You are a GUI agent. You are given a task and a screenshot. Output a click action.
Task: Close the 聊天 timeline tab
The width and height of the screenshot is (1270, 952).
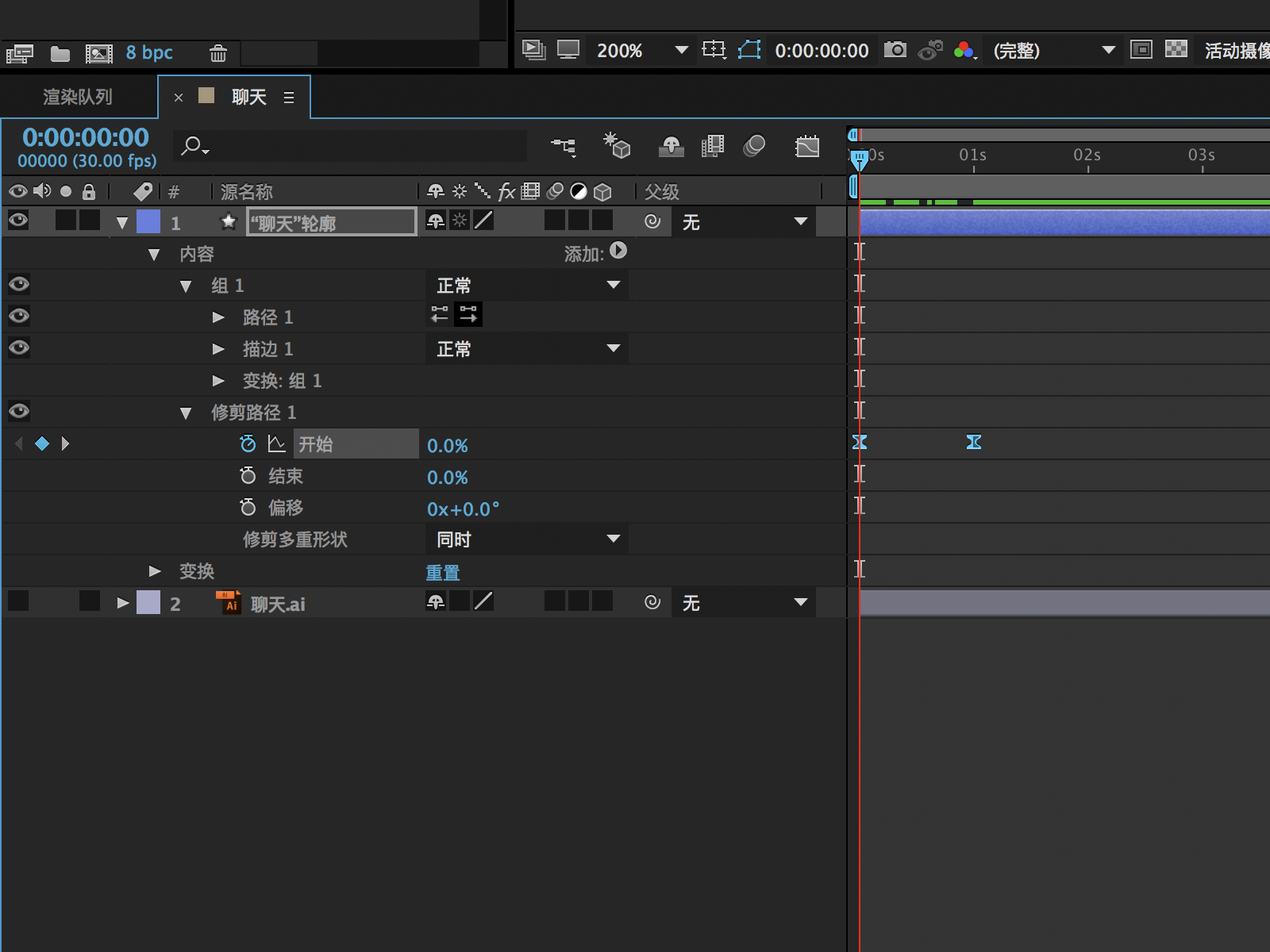179,98
